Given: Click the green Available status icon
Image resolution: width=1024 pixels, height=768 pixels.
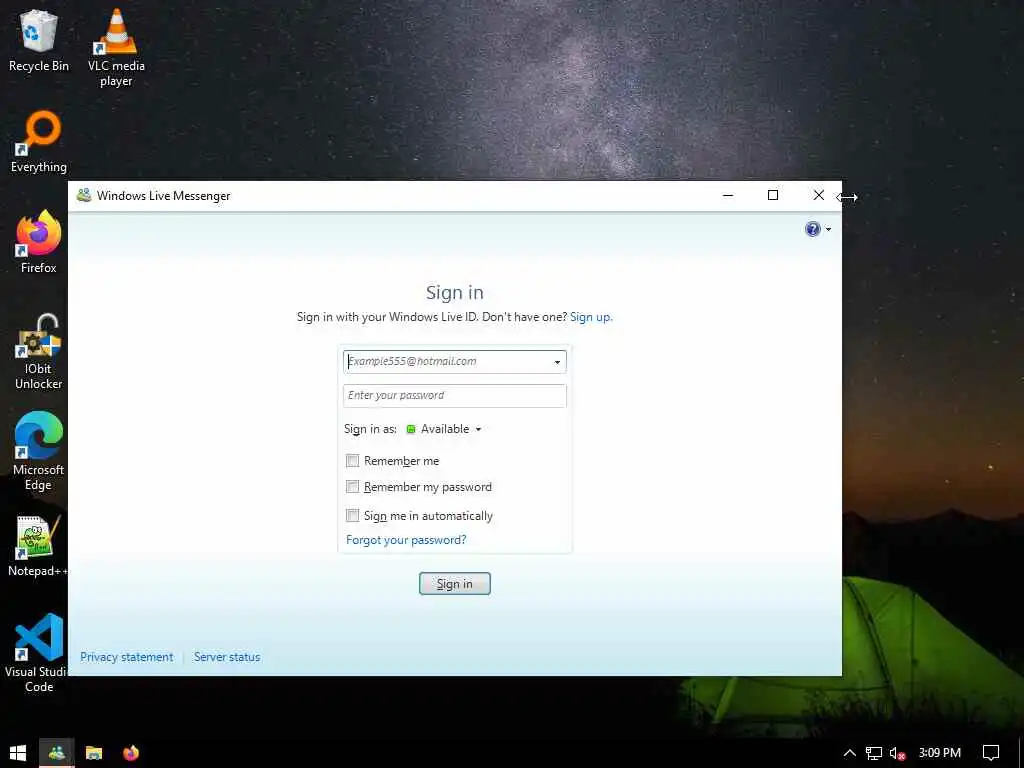Looking at the screenshot, I should click(x=411, y=429).
